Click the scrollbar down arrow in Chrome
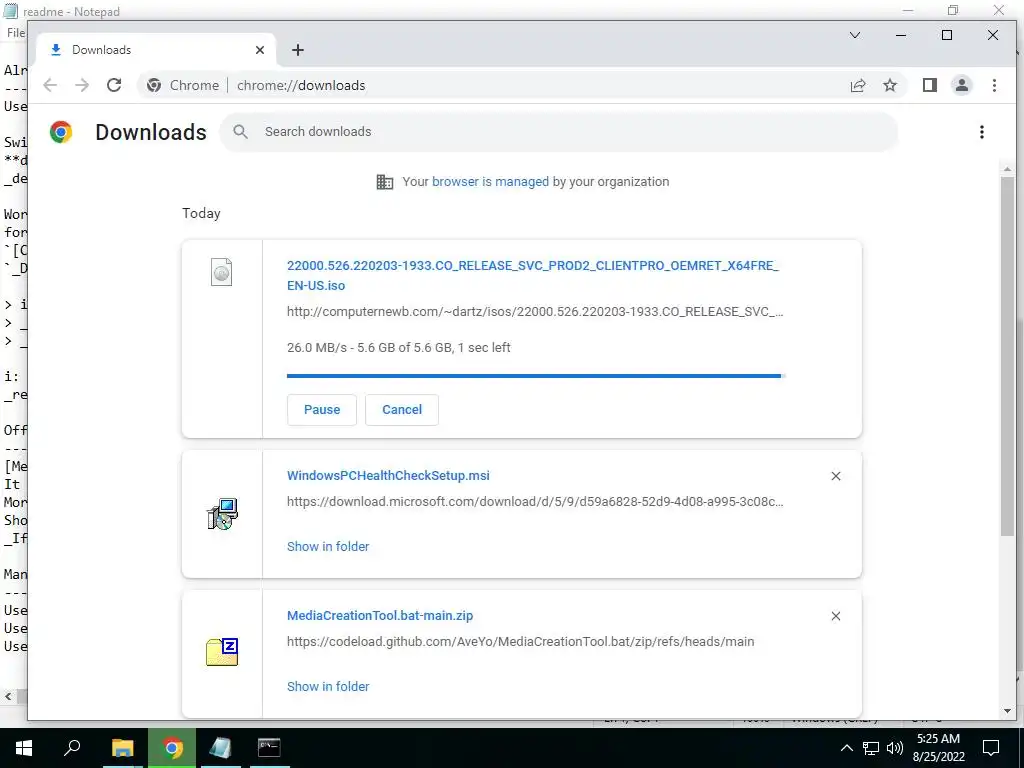Image resolution: width=1024 pixels, height=768 pixels. pos(1007,711)
